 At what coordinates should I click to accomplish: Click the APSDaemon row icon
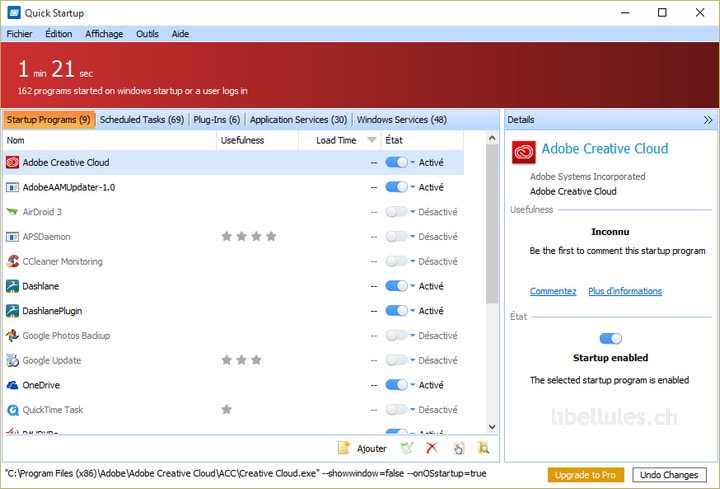tap(12, 236)
